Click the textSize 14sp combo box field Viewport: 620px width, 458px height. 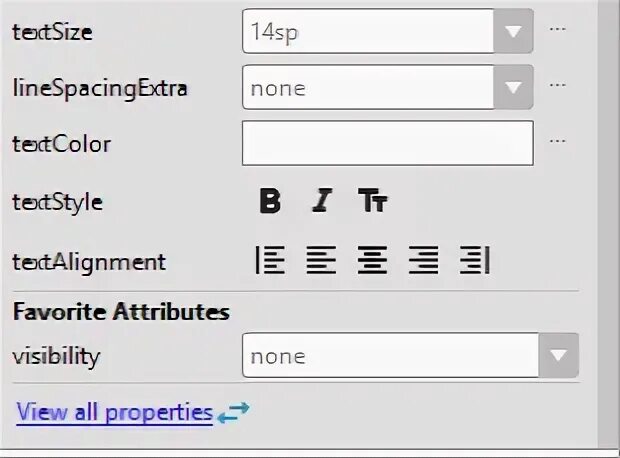tap(370, 31)
